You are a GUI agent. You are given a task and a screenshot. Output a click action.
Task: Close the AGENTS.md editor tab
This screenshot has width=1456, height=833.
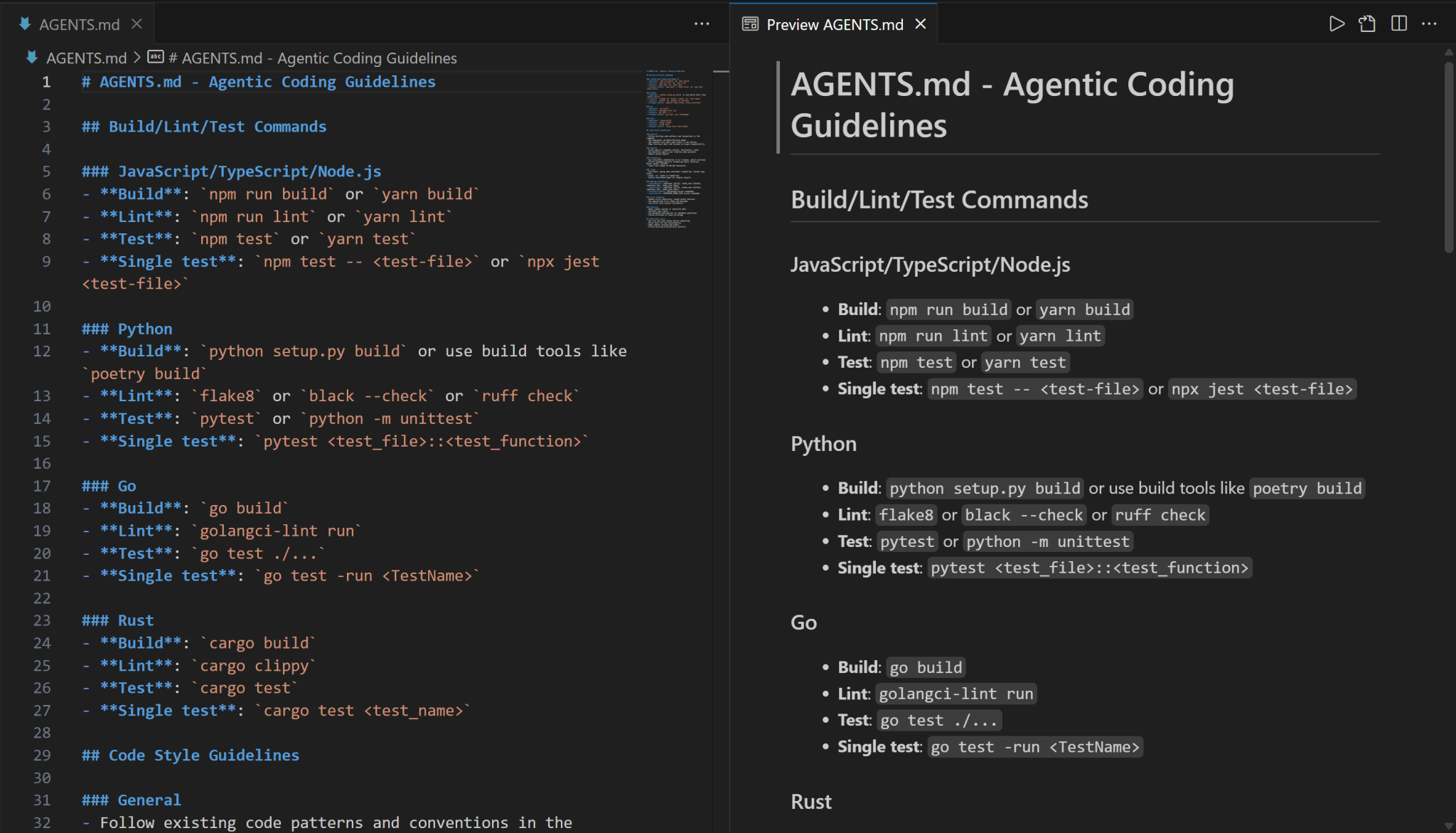tap(136, 23)
